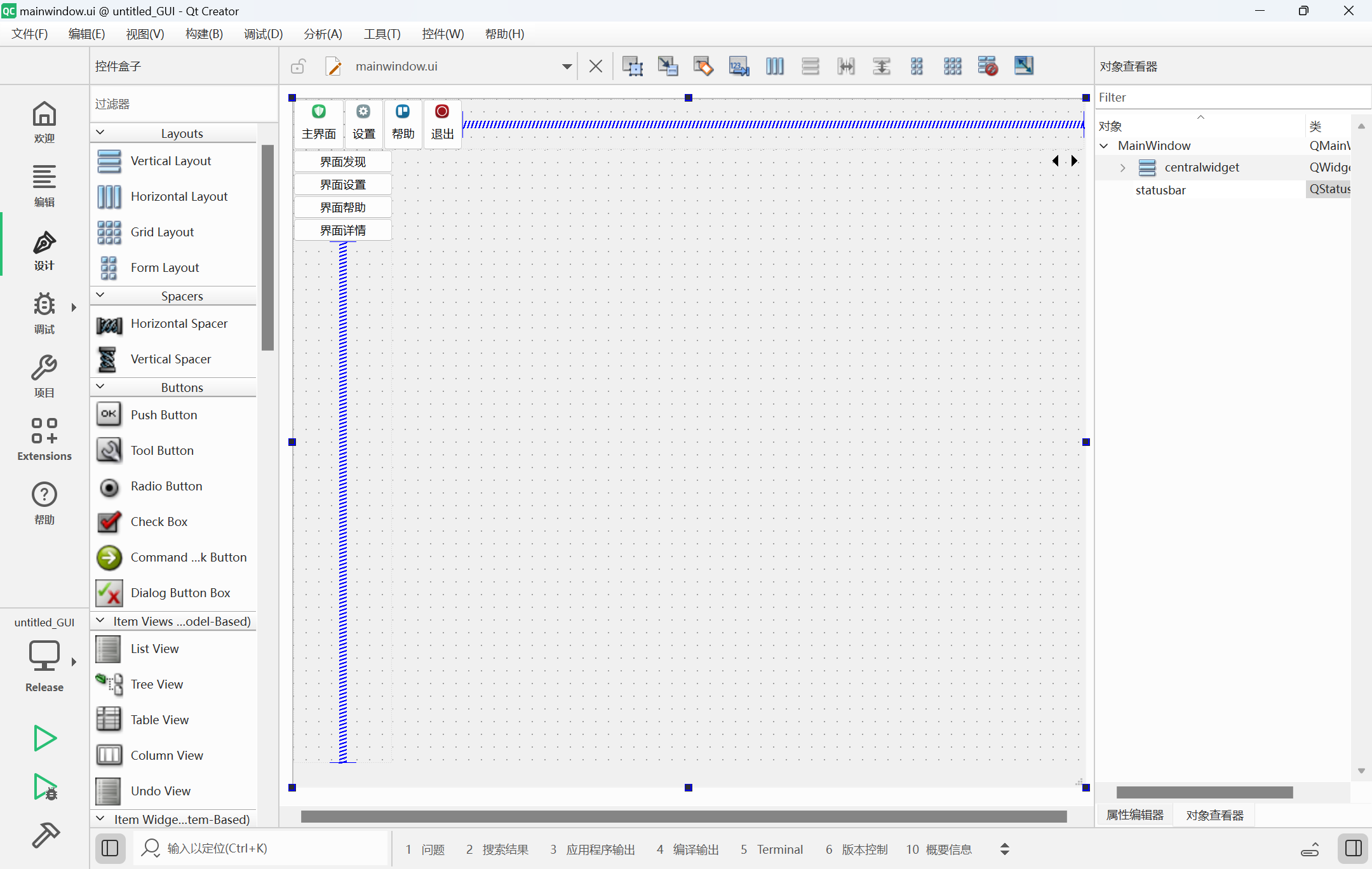
Task: Select the Edit Tab Order tool
Action: [739, 66]
